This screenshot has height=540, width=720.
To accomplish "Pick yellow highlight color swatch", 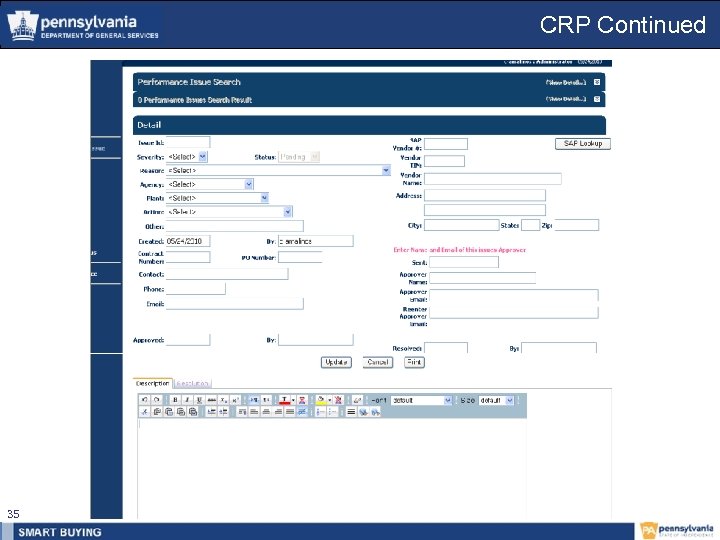I will point(321,400).
